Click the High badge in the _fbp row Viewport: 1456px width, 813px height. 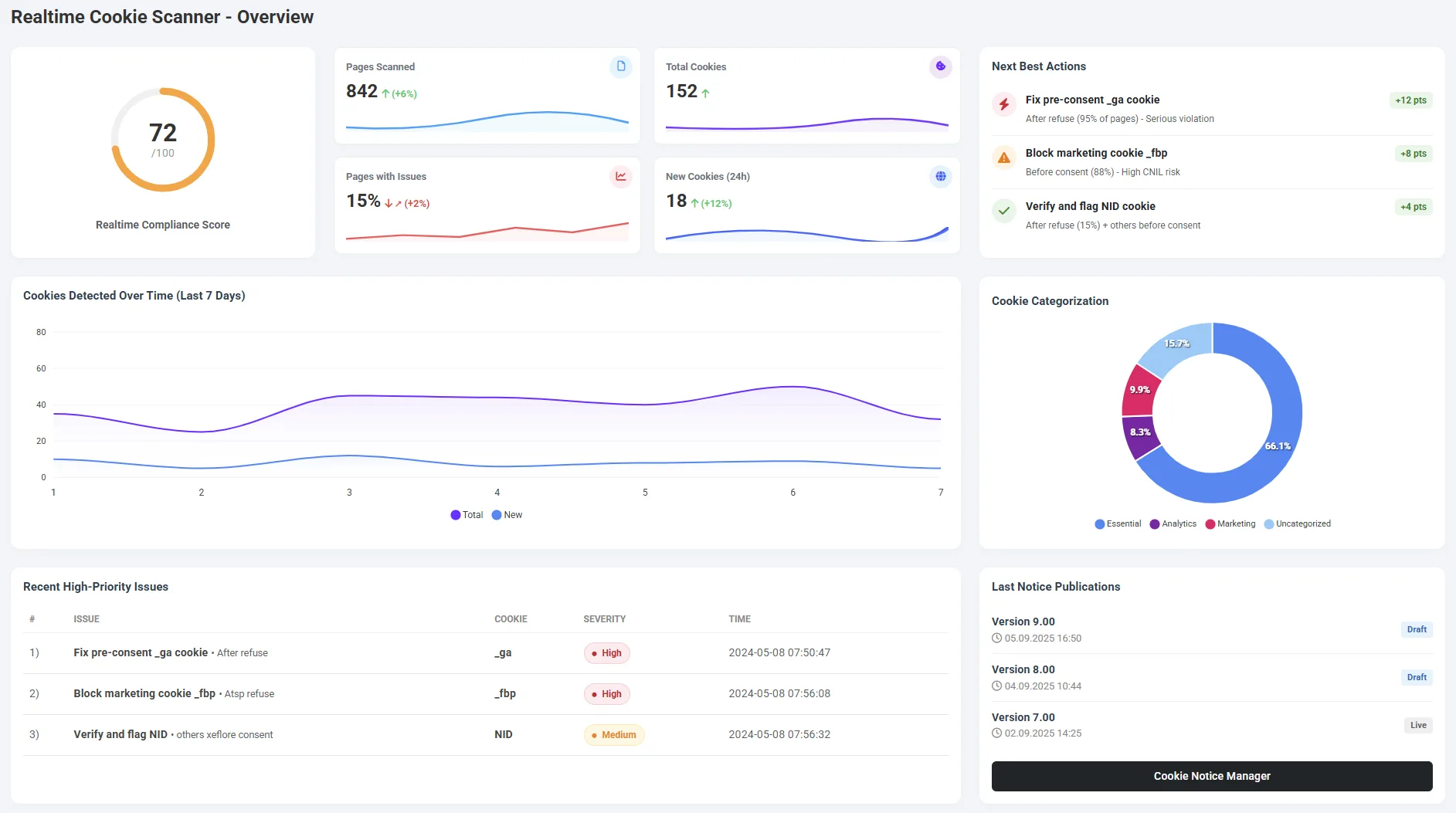point(607,694)
